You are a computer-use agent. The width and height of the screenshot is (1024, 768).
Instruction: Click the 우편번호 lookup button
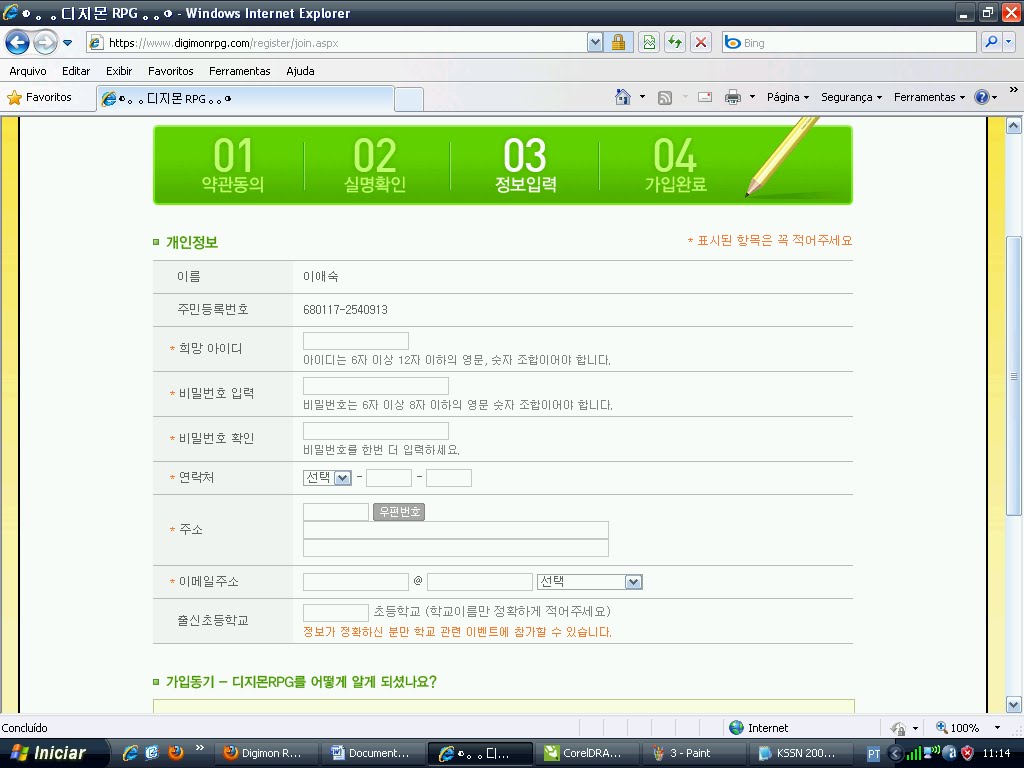(399, 511)
